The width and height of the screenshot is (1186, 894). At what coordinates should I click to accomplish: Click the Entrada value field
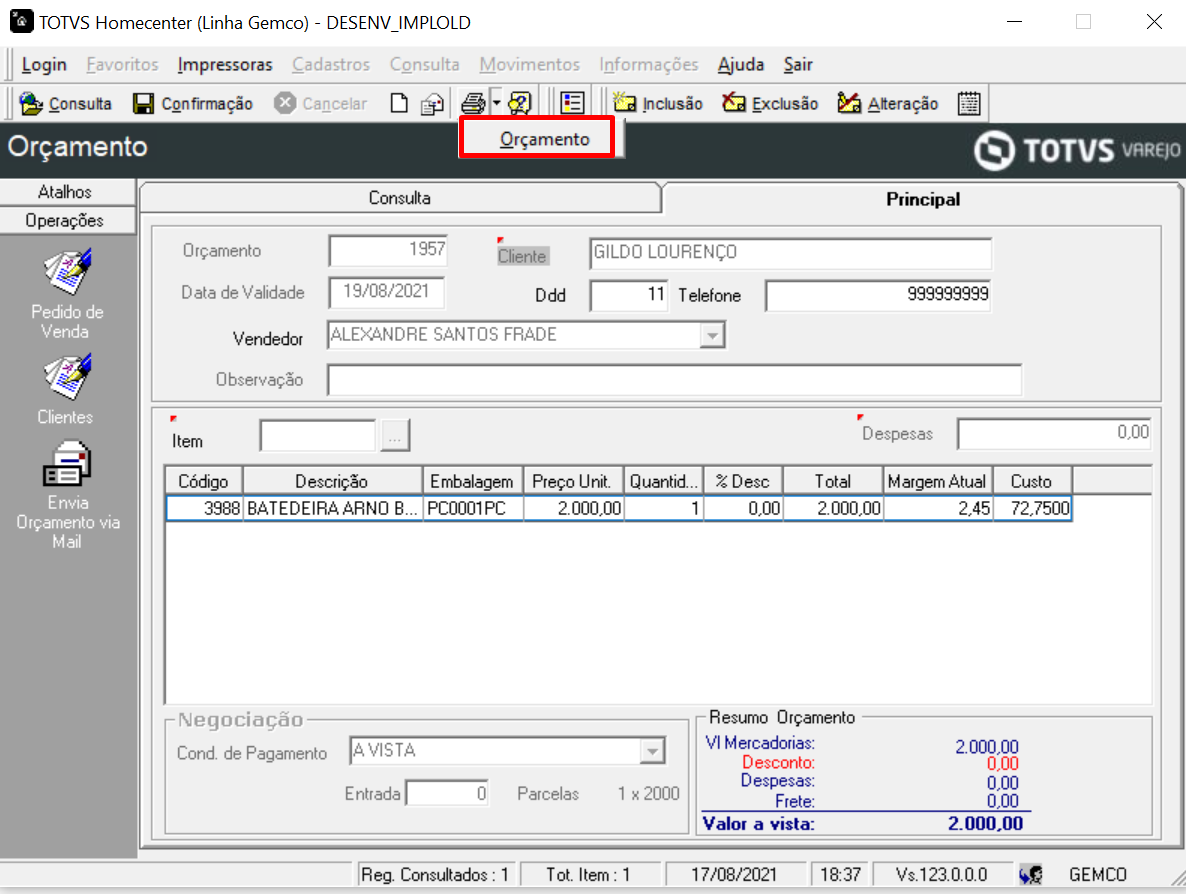coord(447,793)
